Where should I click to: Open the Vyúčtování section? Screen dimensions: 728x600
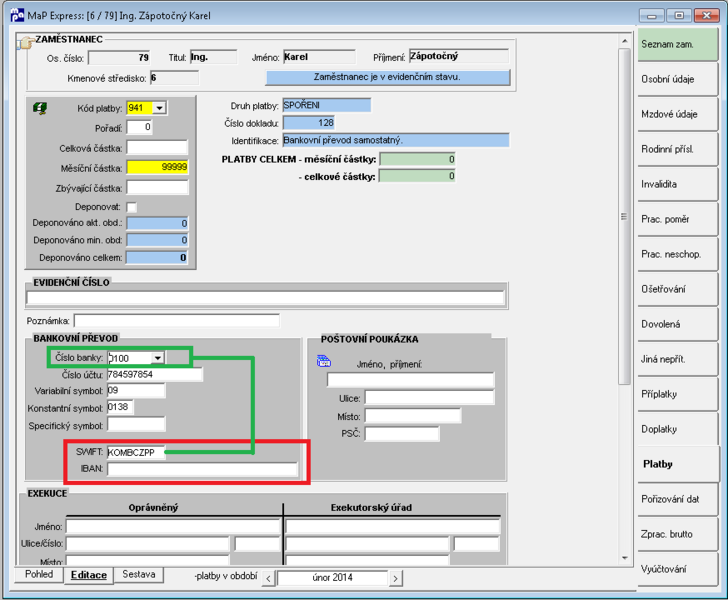tap(677, 569)
